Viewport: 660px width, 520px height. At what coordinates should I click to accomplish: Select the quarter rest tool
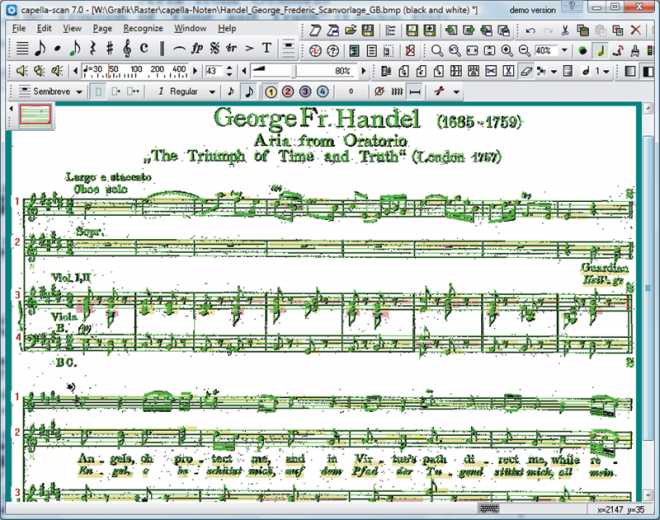pyautogui.click(x=92, y=48)
